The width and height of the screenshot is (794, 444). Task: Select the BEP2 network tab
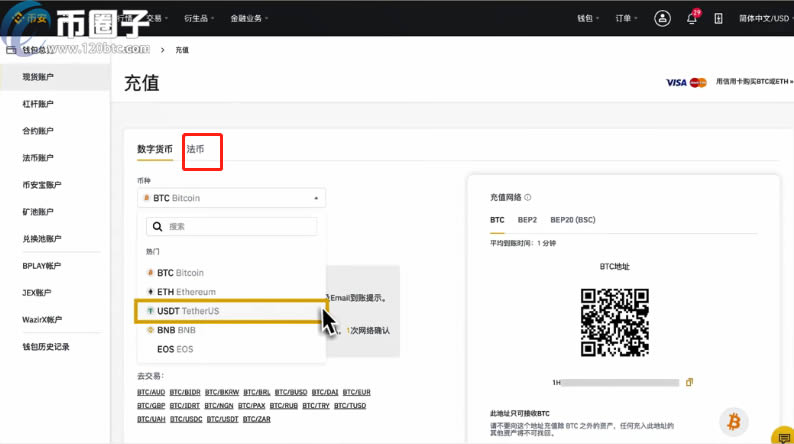pyautogui.click(x=527, y=219)
